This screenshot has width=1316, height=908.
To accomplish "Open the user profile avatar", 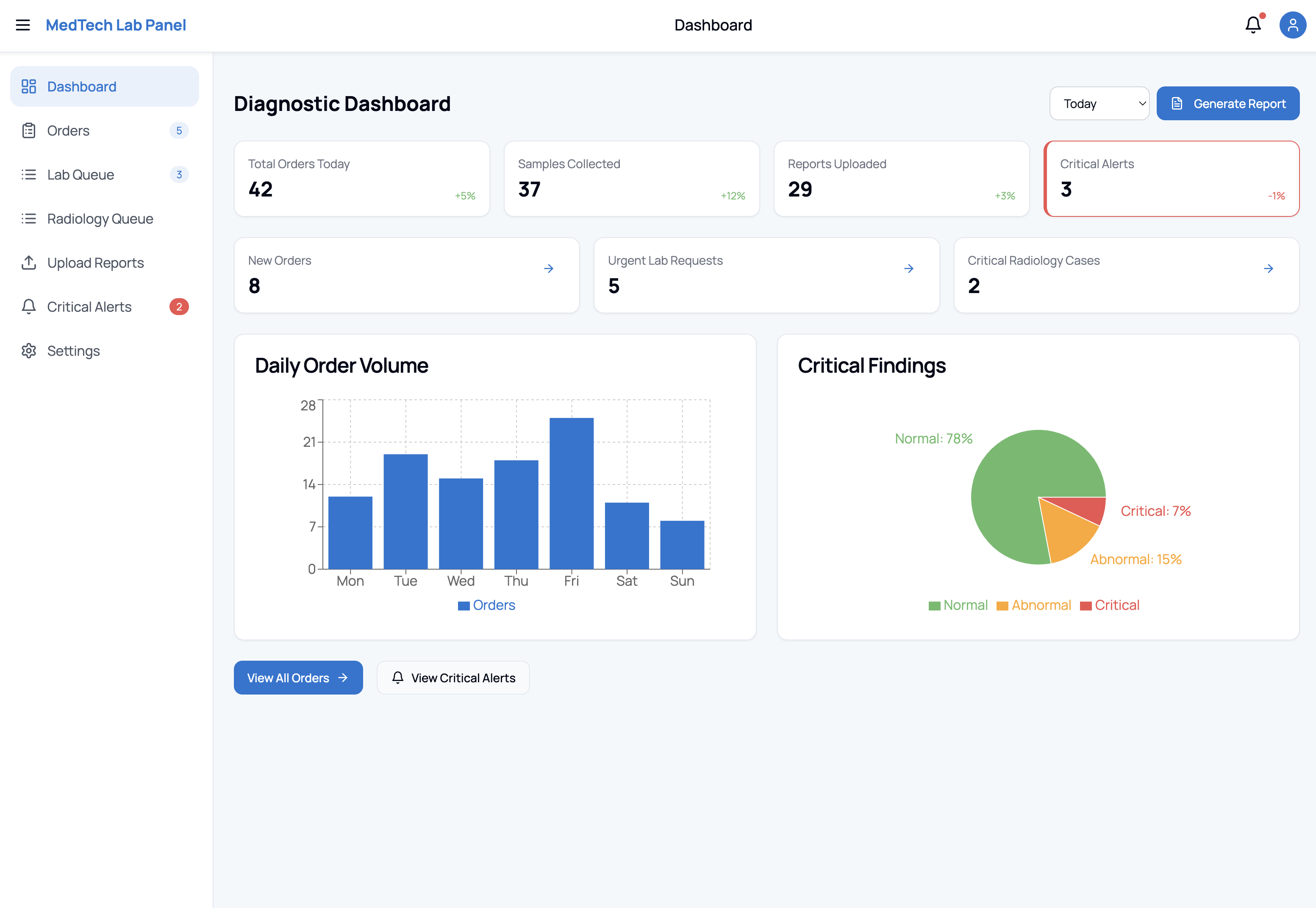I will (1292, 25).
